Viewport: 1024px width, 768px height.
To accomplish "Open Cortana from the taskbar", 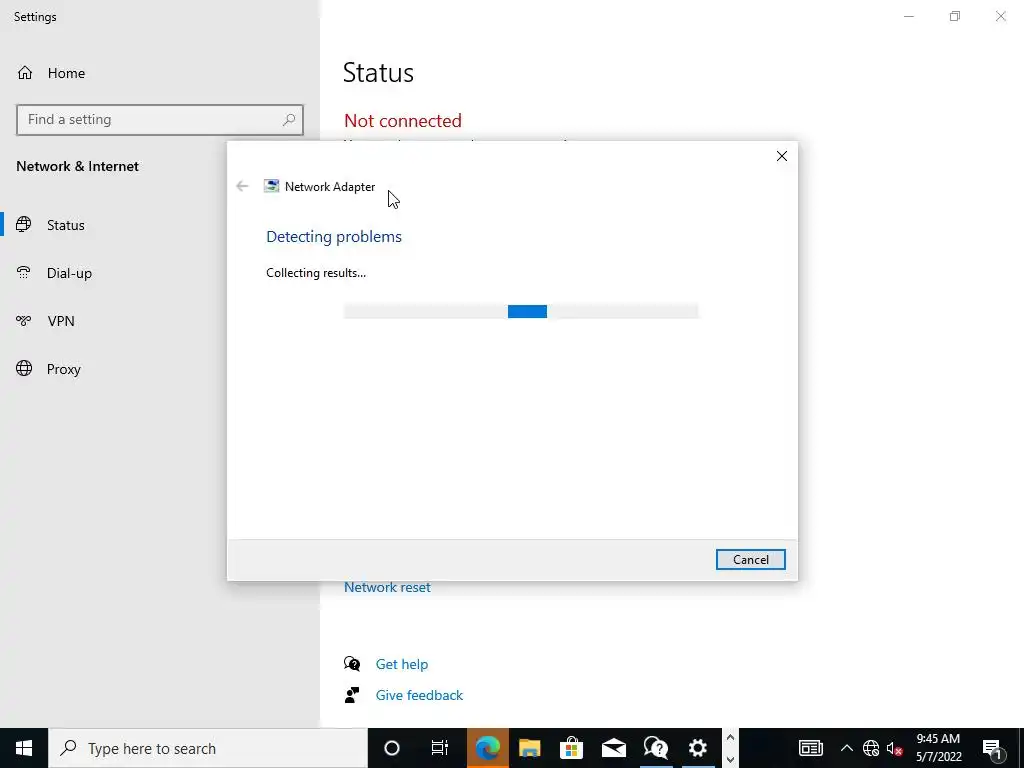I will pyautogui.click(x=392, y=748).
